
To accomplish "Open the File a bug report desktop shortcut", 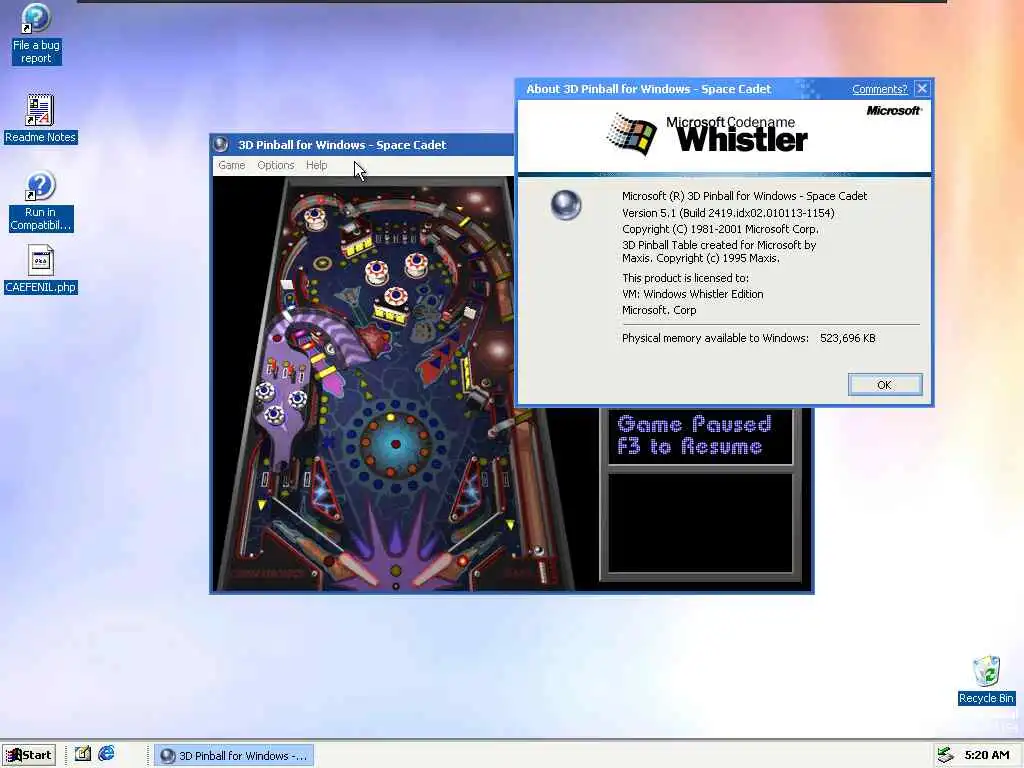I will click(36, 33).
